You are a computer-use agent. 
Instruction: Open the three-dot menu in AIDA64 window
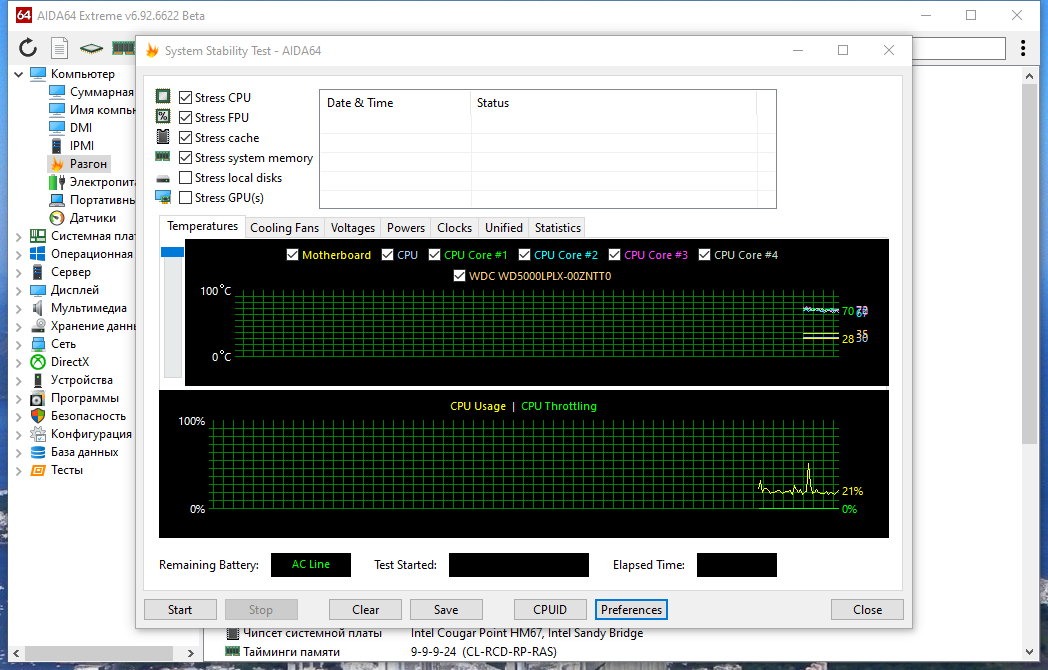point(1023,47)
